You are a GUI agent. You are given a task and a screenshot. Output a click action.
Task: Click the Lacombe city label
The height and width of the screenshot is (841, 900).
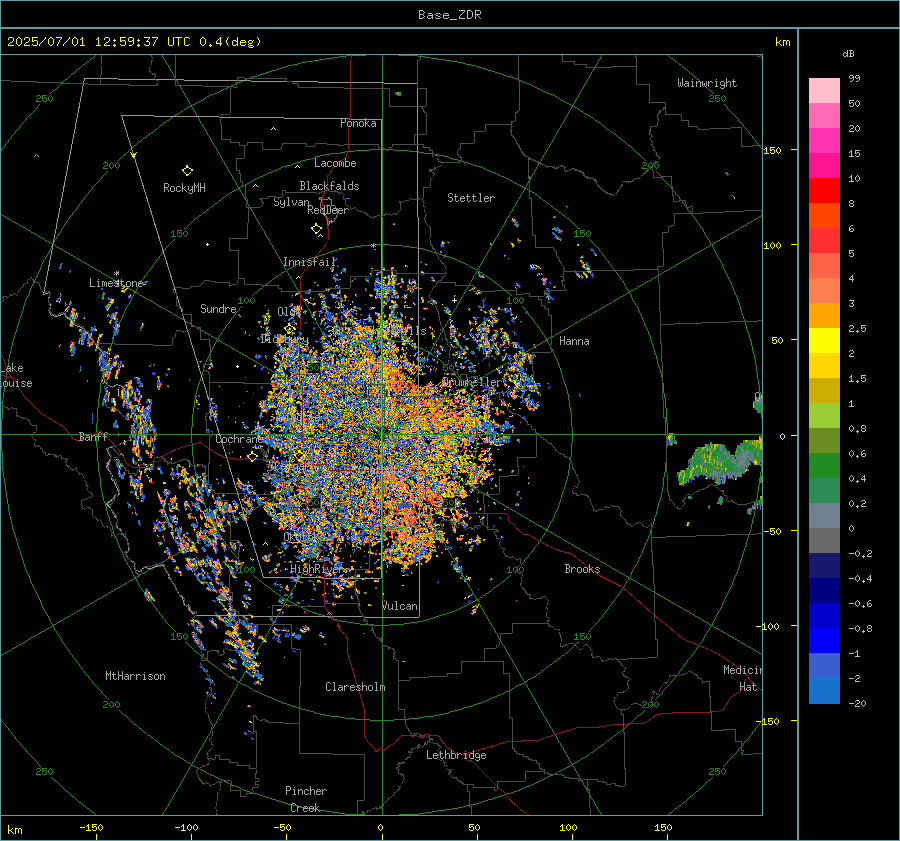click(335, 163)
